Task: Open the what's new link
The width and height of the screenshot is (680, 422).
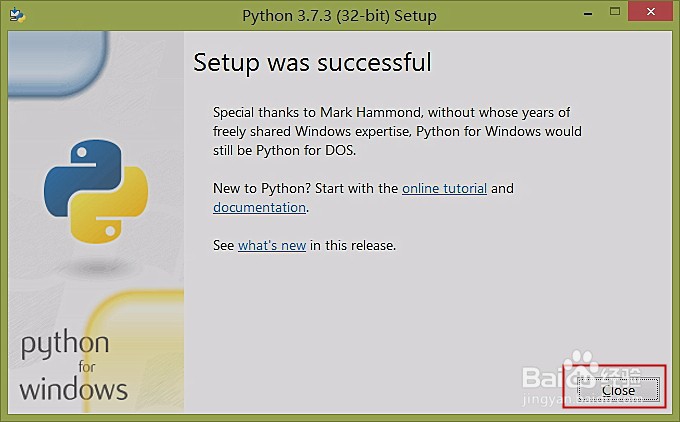Action: 272,245
